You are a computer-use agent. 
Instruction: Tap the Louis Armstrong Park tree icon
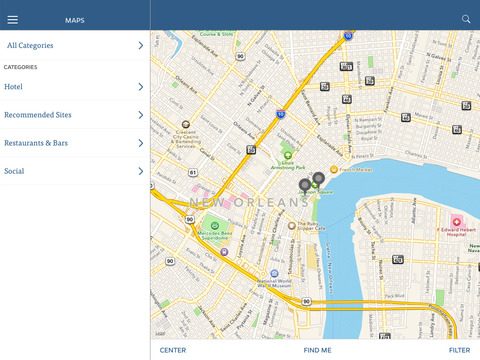click(x=288, y=155)
